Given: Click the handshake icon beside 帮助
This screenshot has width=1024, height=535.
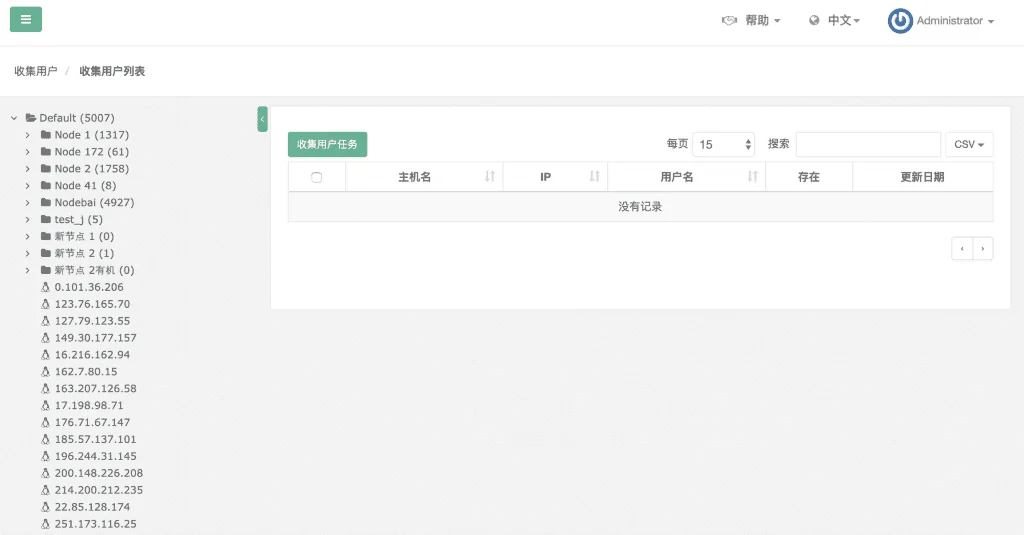Looking at the screenshot, I should (729, 20).
